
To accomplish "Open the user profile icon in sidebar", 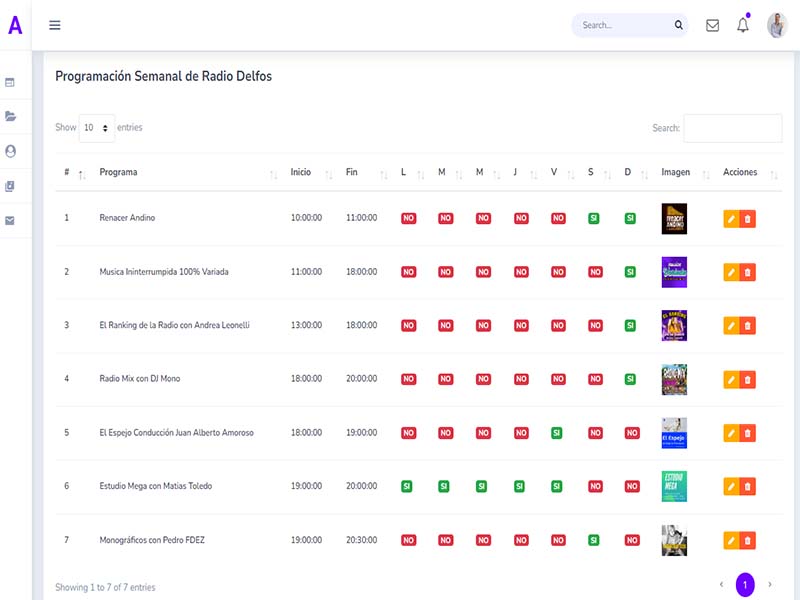I will point(11,151).
